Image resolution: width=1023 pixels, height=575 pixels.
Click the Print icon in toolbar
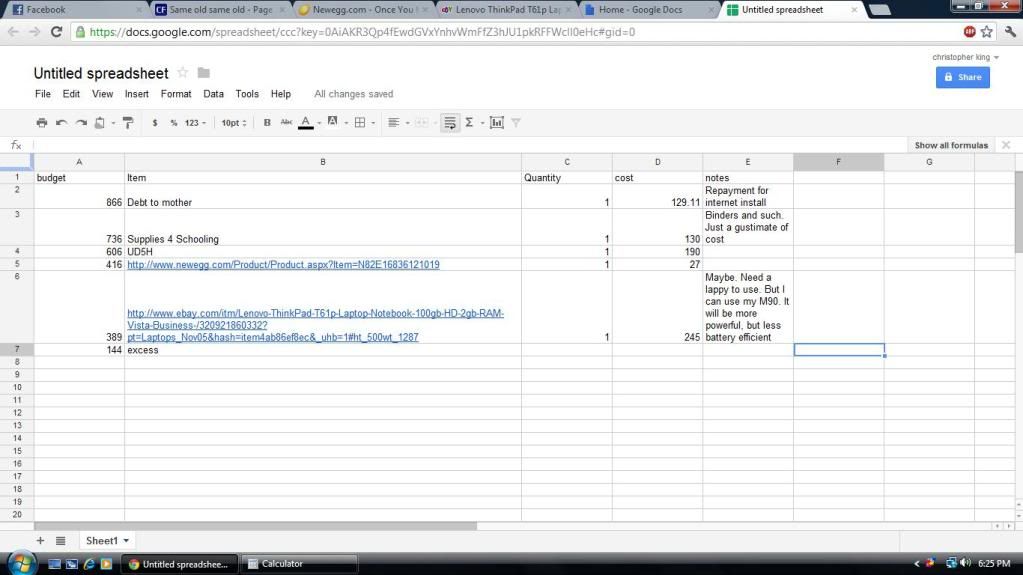click(42, 123)
